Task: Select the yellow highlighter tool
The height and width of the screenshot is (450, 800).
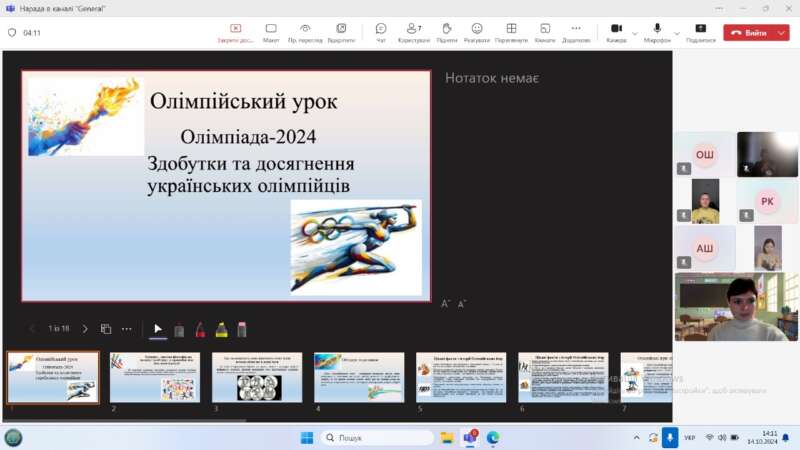Action: tap(221, 329)
